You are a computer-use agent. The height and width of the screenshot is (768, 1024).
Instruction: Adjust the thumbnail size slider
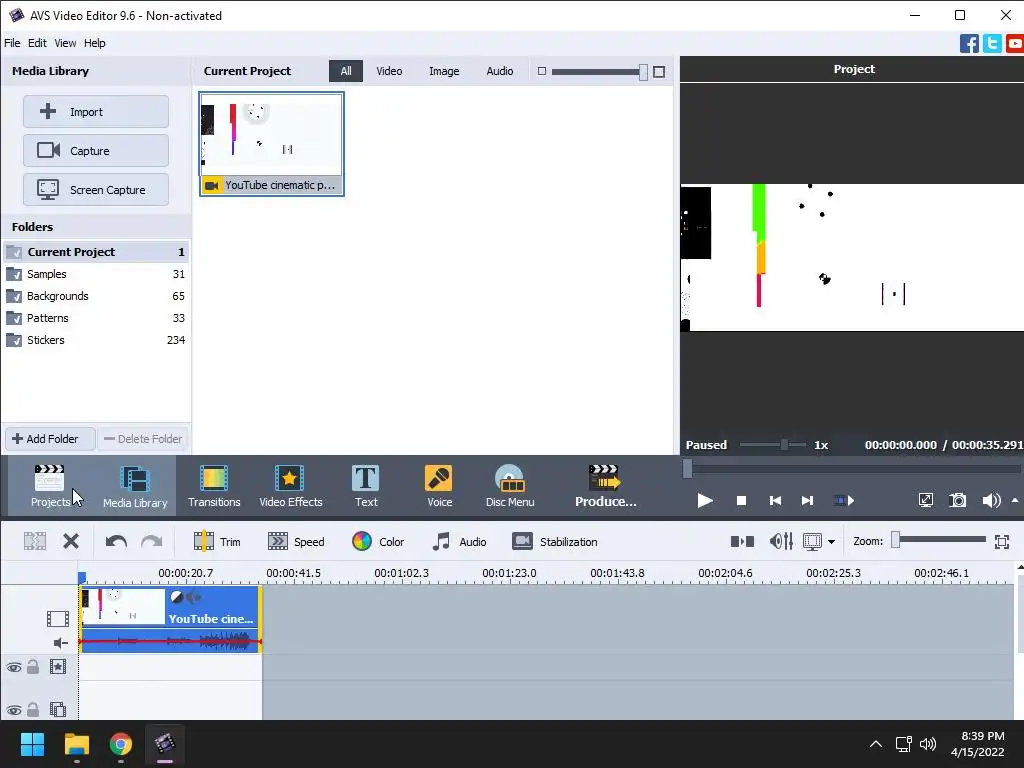(x=600, y=72)
